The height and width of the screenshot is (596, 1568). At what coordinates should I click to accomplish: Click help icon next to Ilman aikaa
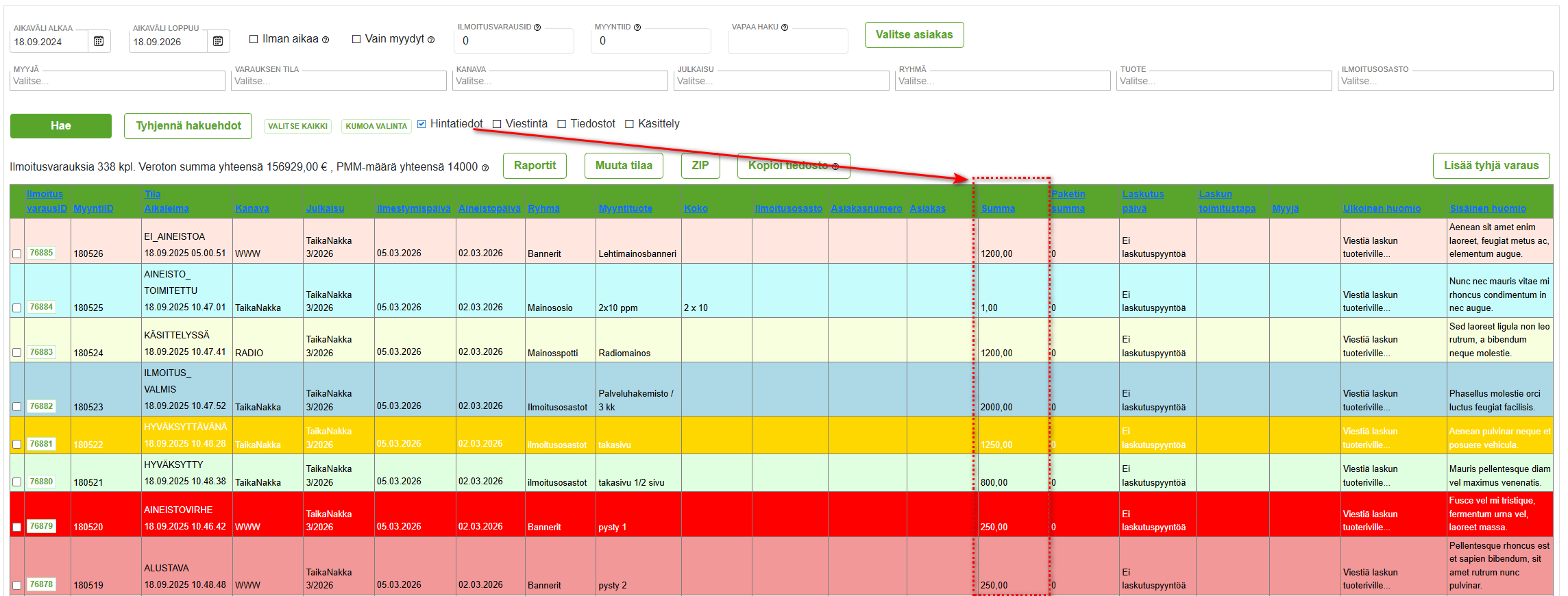[326, 40]
